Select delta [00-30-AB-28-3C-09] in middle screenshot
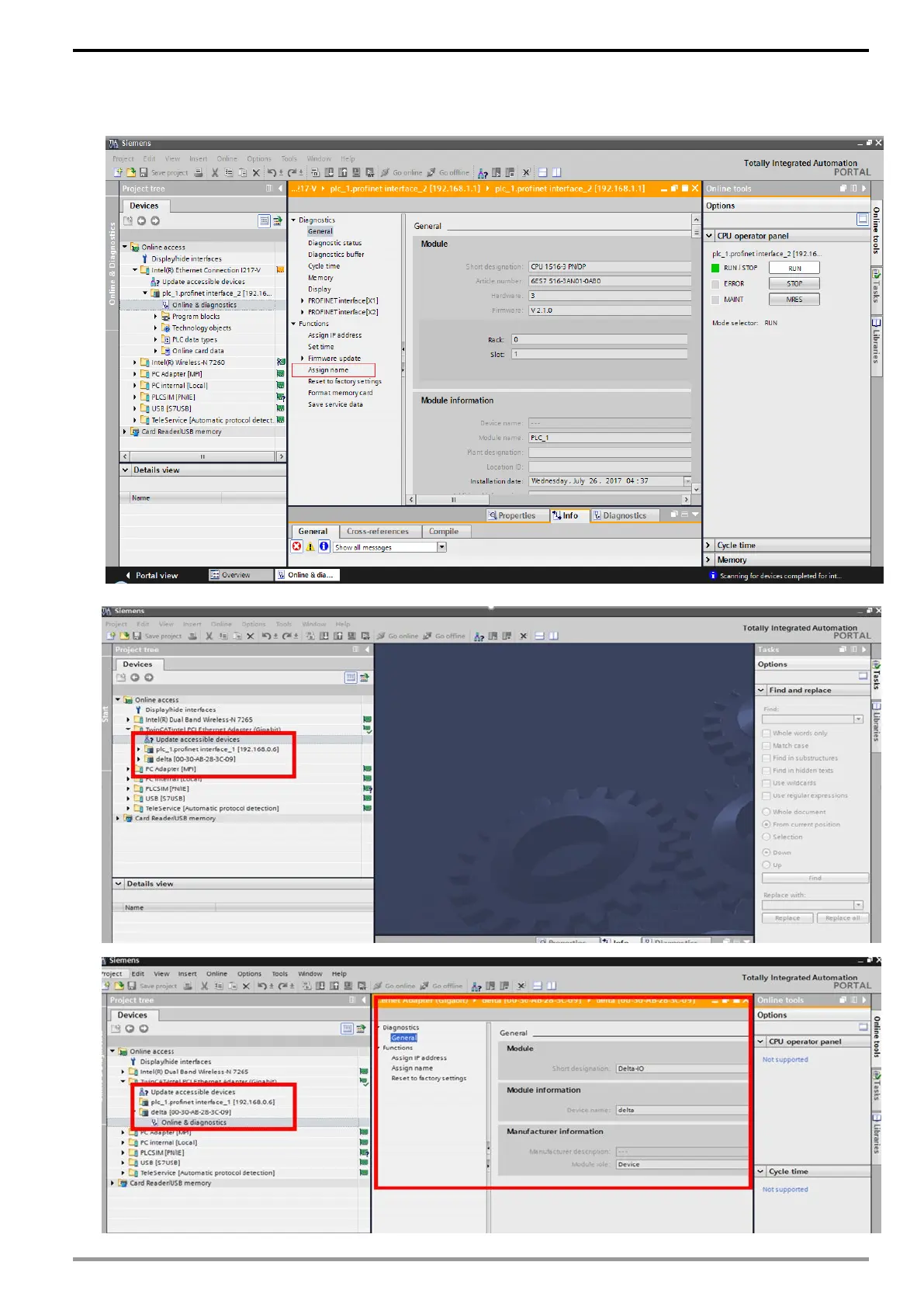Viewport: 924px width, 1307px height. (196, 759)
